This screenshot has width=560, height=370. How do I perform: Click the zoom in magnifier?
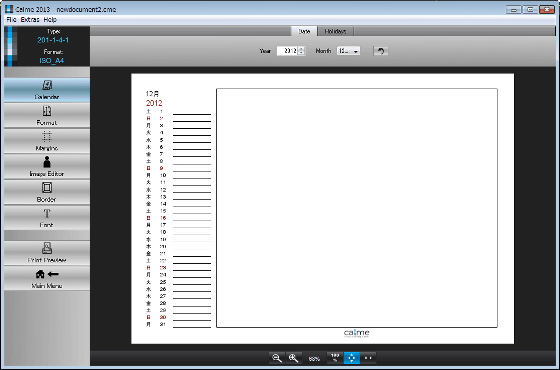pyautogui.click(x=294, y=358)
